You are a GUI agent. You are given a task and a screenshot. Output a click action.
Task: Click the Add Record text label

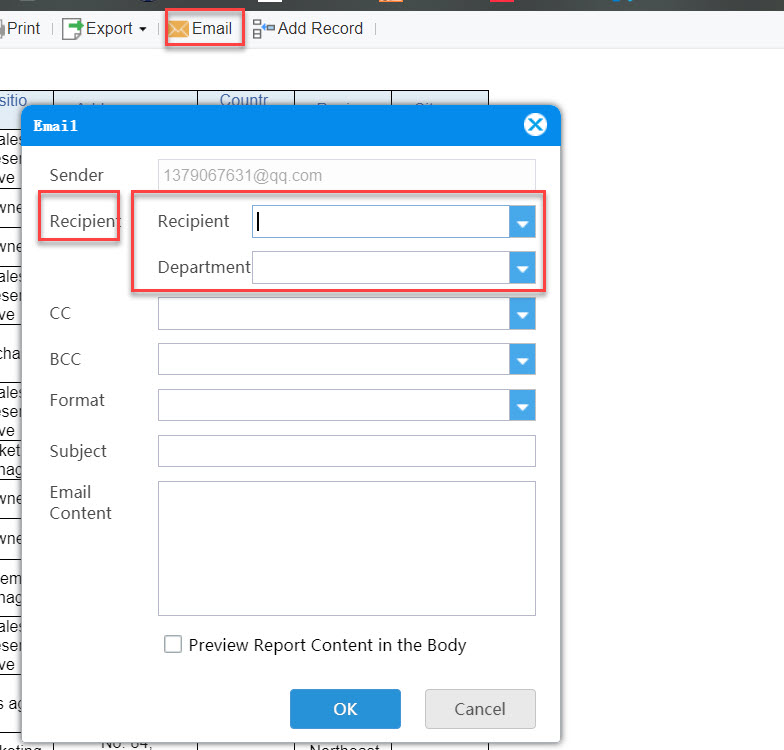(x=320, y=28)
